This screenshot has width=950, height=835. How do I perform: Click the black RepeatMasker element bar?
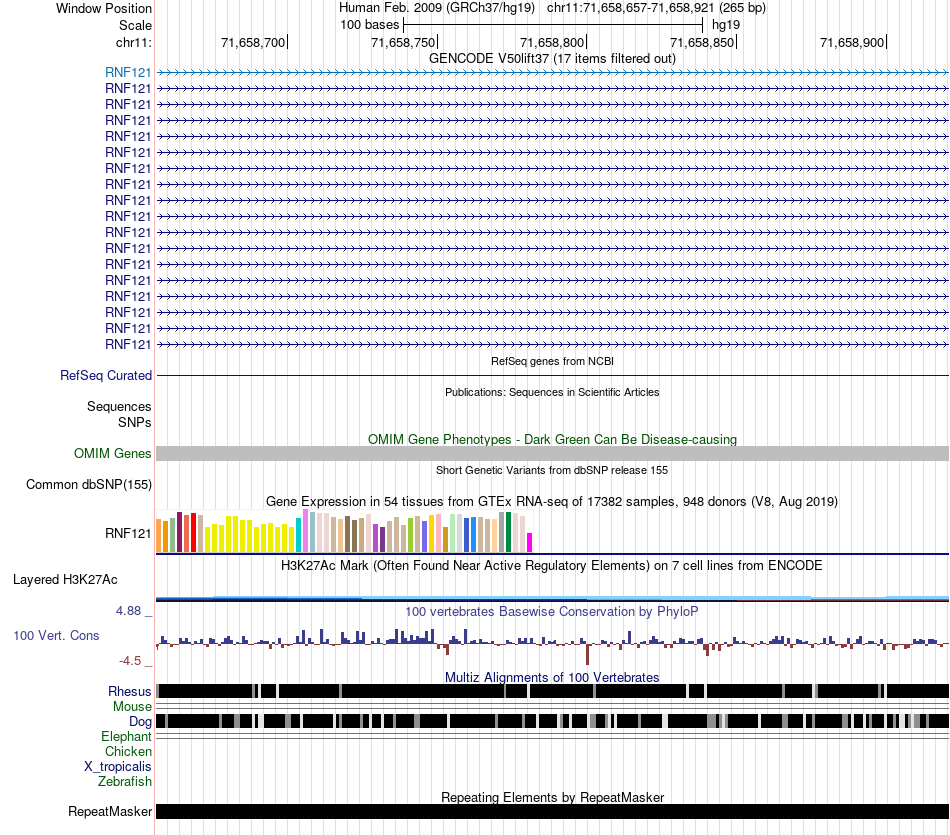pos(553,811)
